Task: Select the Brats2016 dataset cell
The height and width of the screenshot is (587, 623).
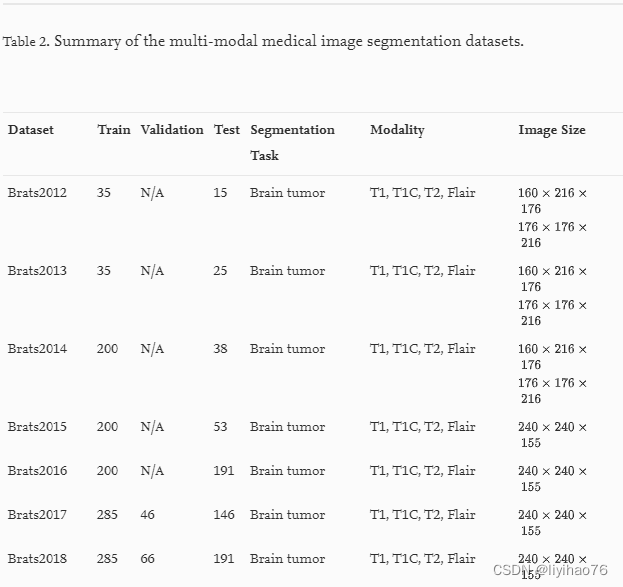Action: click(x=37, y=471)
